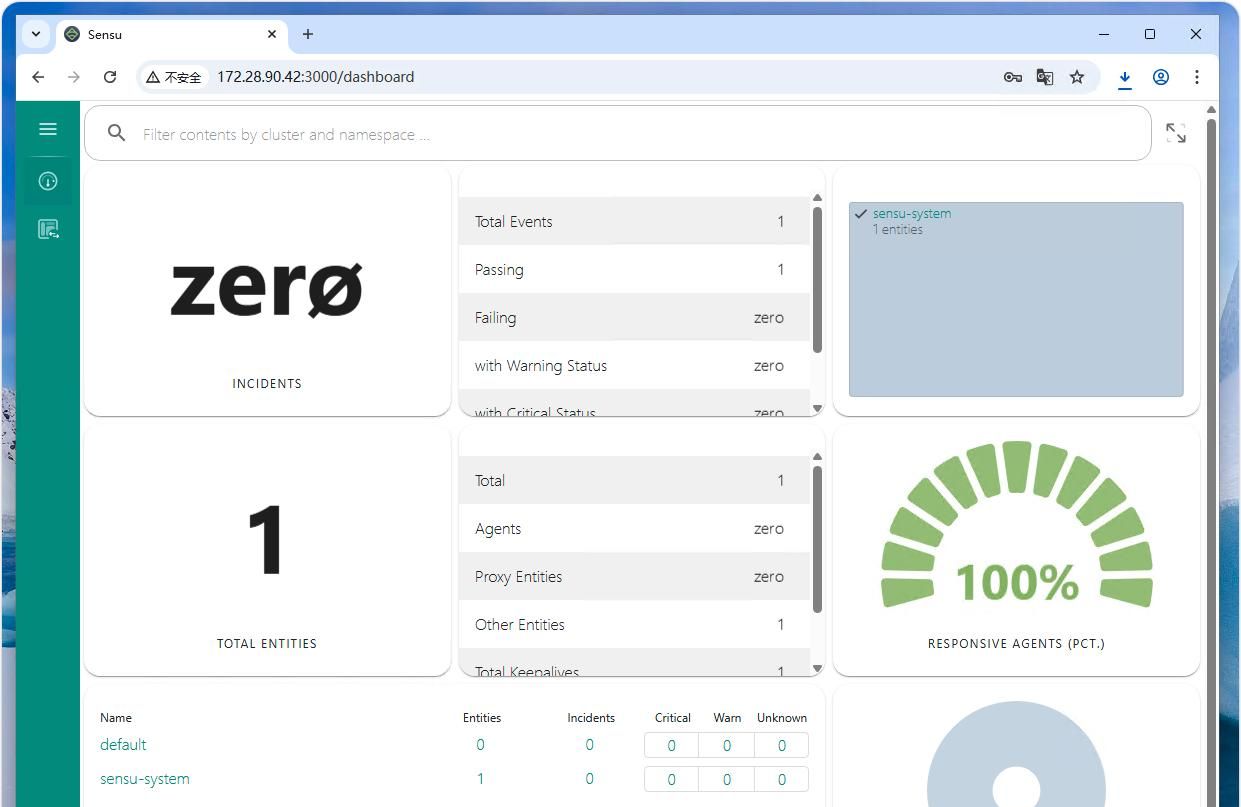
Task: Open the sensu-system namespace link
Action: (145, 778)
